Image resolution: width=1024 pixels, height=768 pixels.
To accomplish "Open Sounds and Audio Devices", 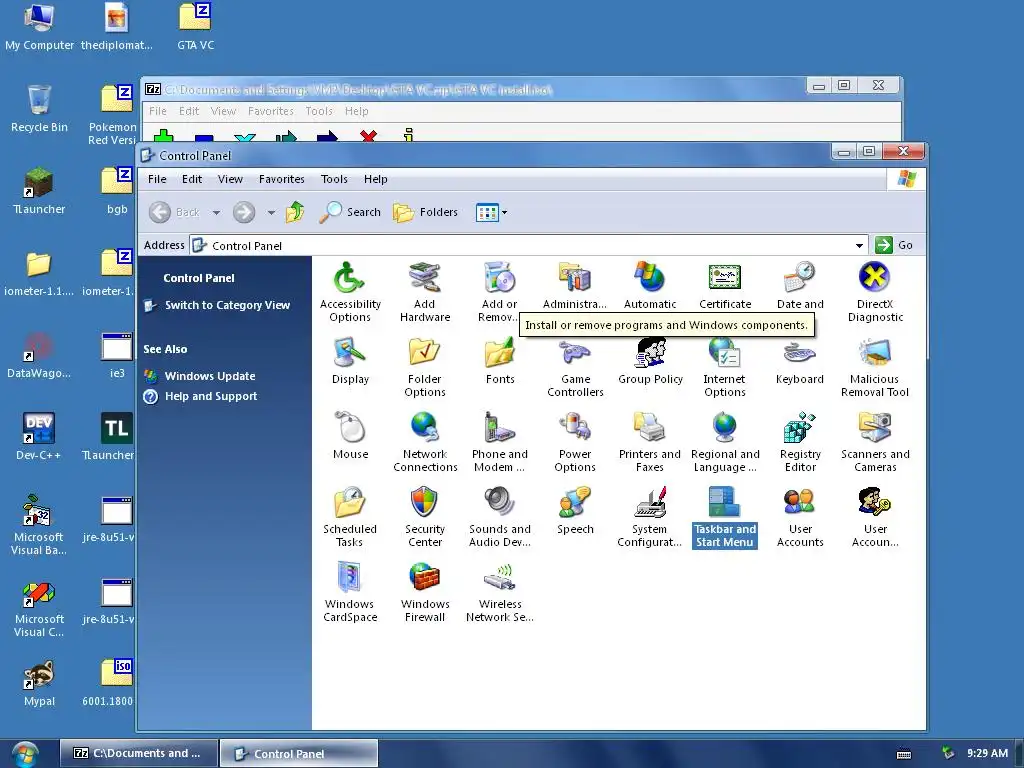I will [500, 517].
